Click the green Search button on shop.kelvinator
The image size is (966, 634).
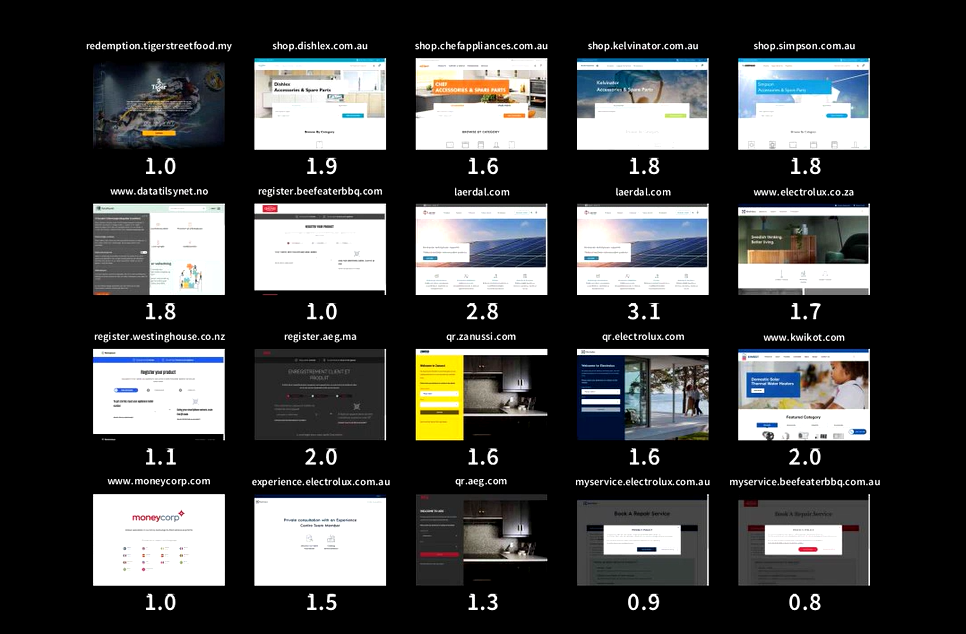click(676, 116)
